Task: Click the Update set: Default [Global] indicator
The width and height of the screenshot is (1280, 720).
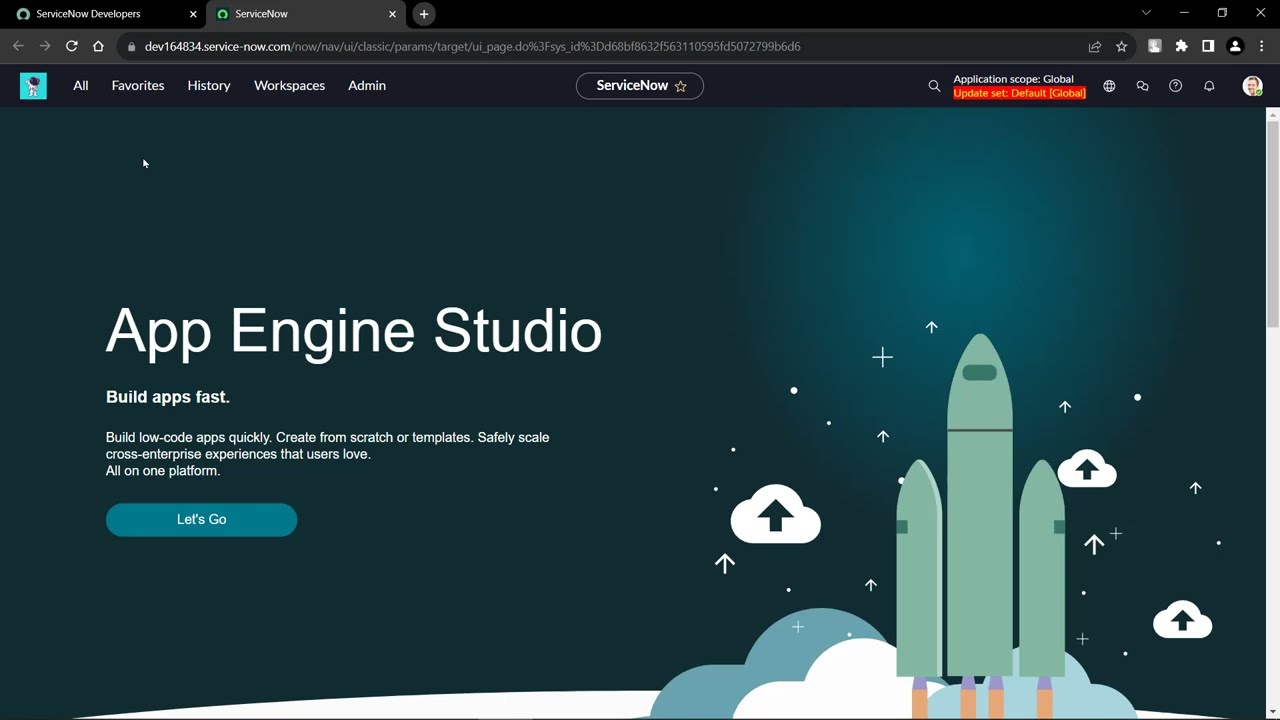Action: tap(1019, 93)
